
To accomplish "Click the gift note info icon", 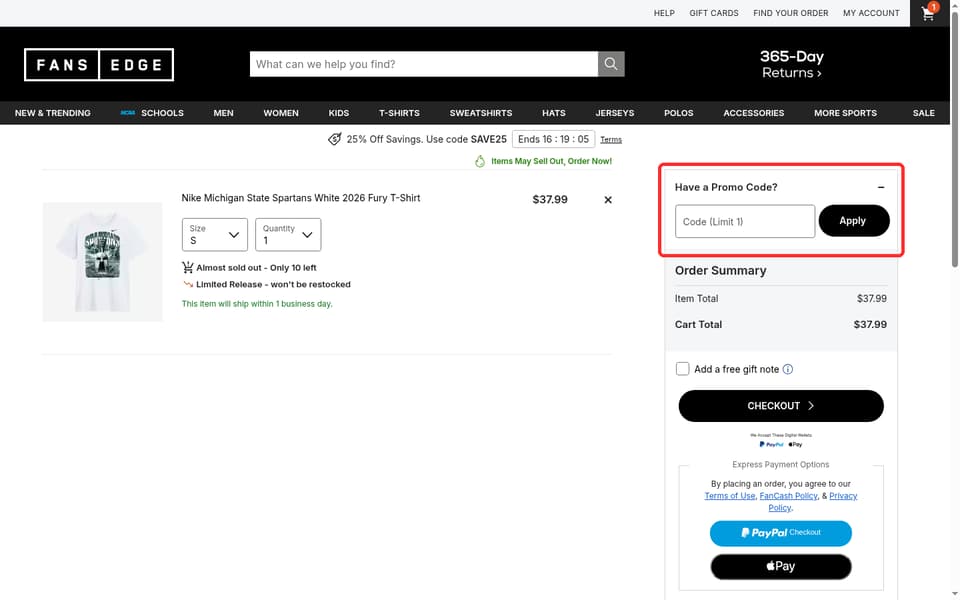I will point(788,369).
